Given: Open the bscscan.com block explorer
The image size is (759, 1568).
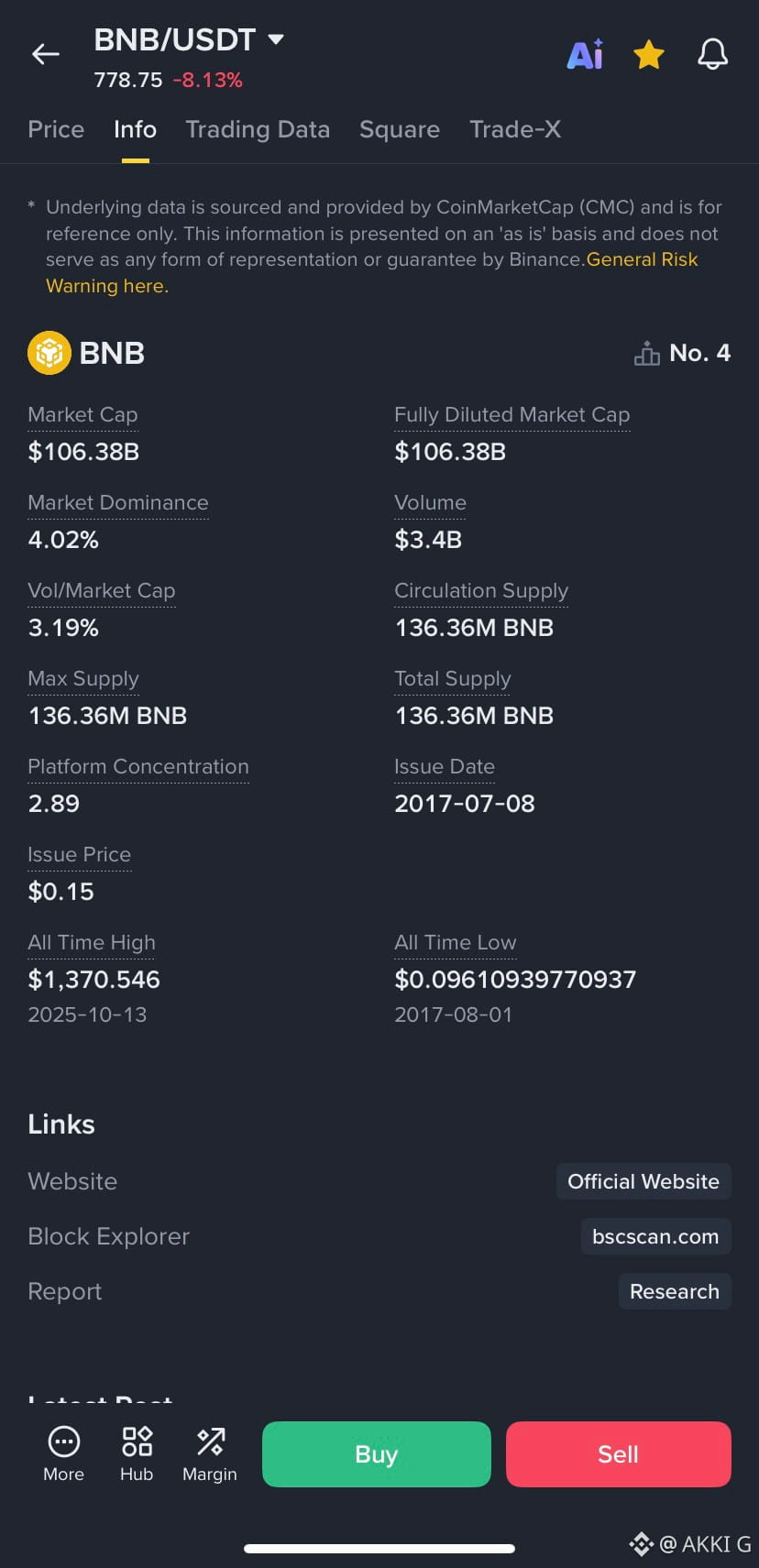Looking at the screenshot, I should click(x=655, y=1236).
